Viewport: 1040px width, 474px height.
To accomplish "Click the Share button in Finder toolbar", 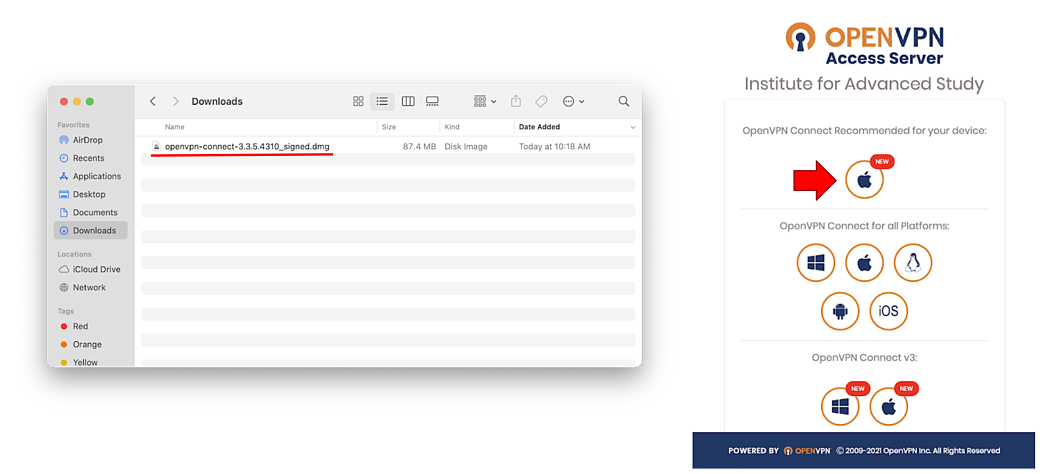I will point(516,101).
